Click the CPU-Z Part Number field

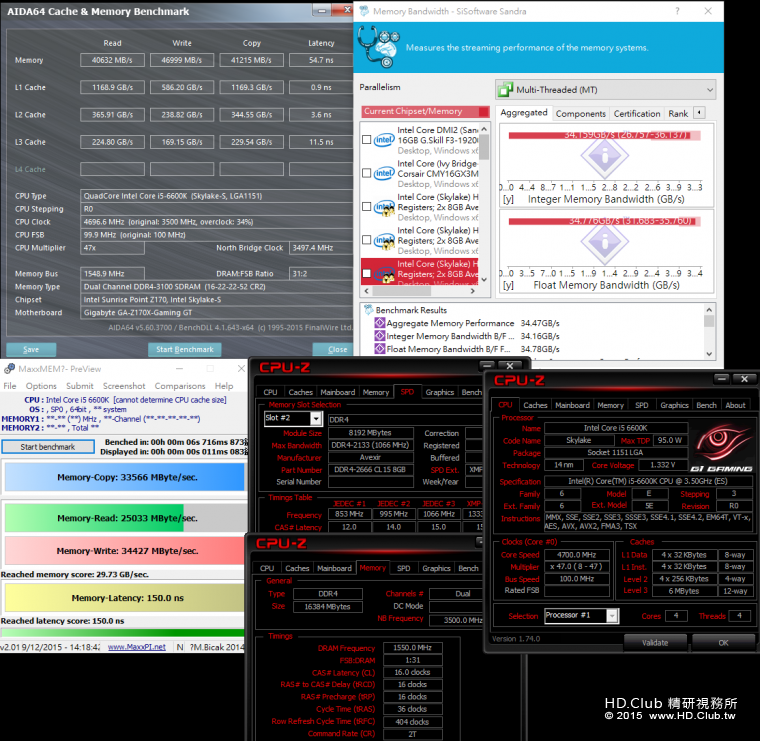pos(371,470)
